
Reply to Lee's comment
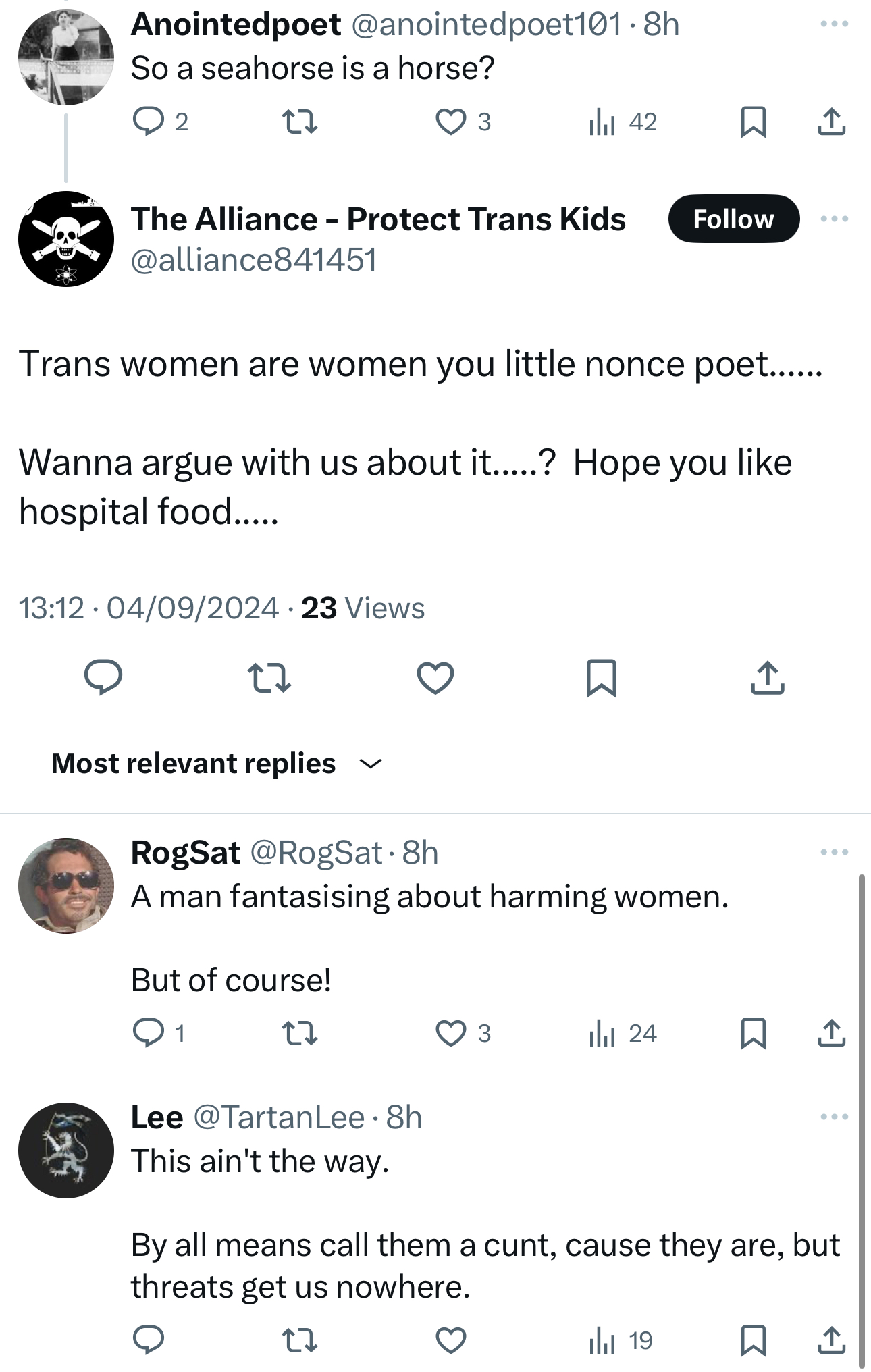(149, 1340)
